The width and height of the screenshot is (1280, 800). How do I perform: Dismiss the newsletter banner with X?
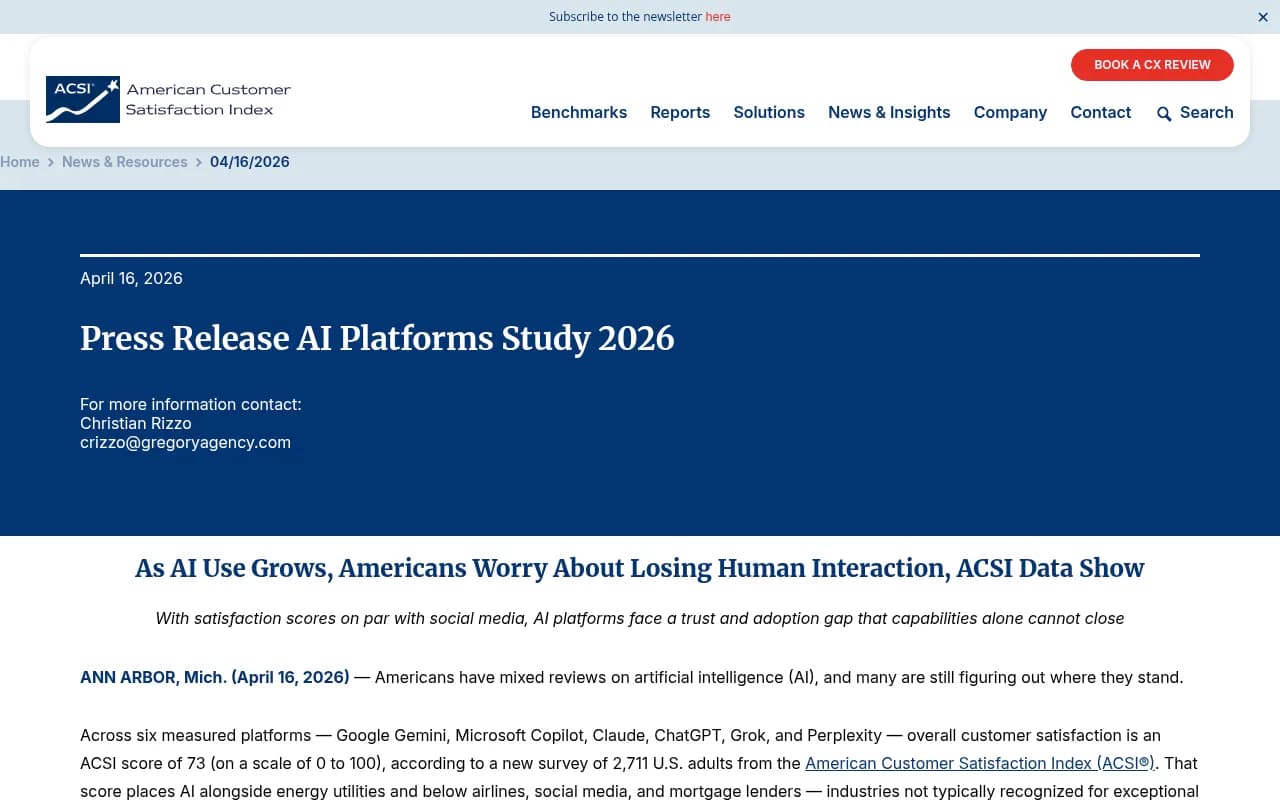[x=1263, y=17]
